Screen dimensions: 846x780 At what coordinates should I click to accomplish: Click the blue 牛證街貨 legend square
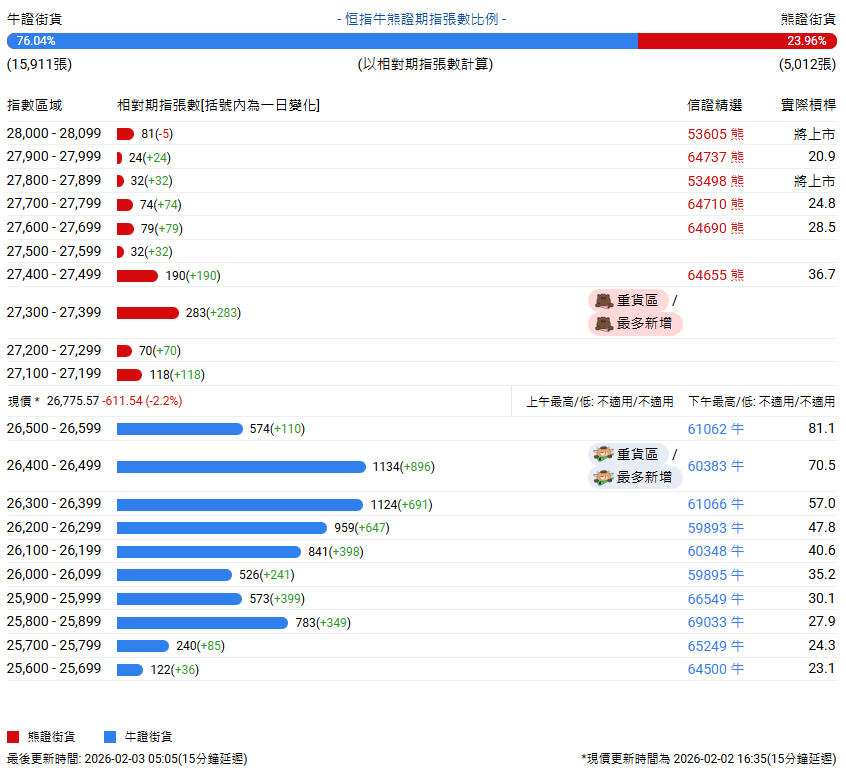pyautogui.click(x=110, y=737)
